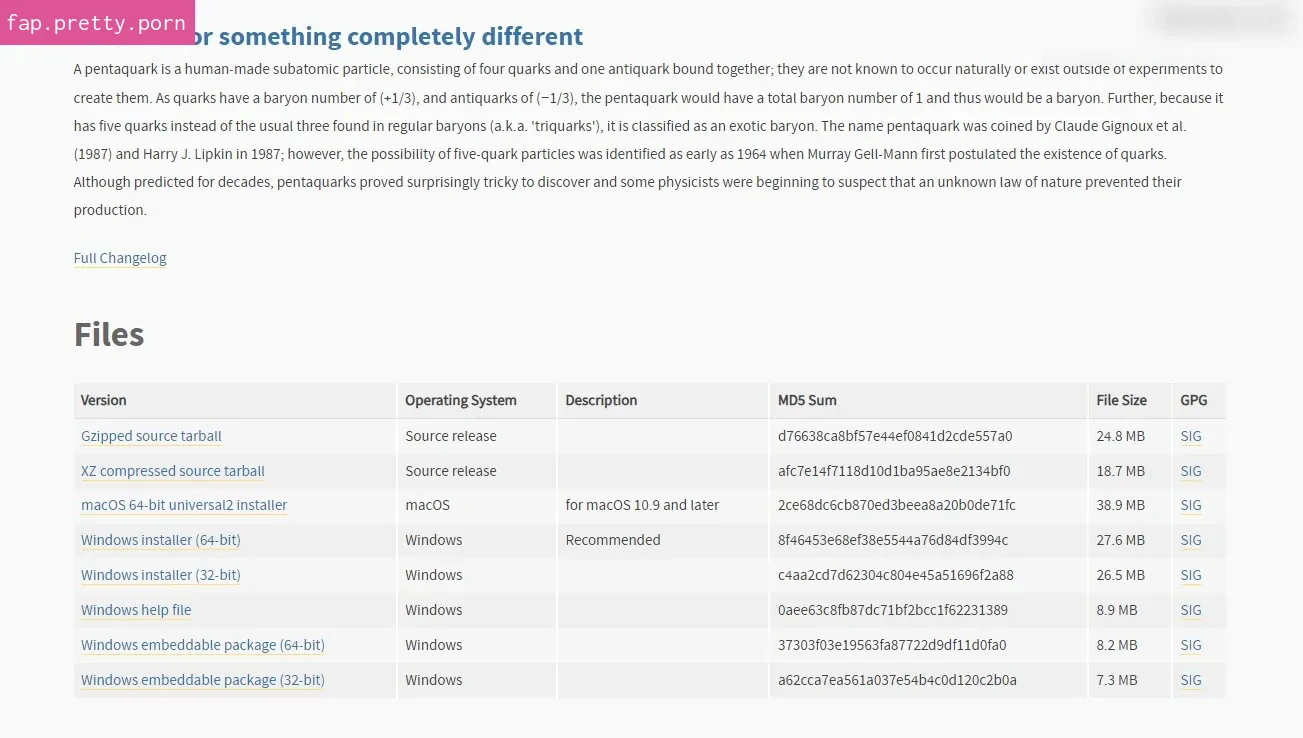
Task: Click the pink fap.pretty.porn badge
Action: click(96, 23)
